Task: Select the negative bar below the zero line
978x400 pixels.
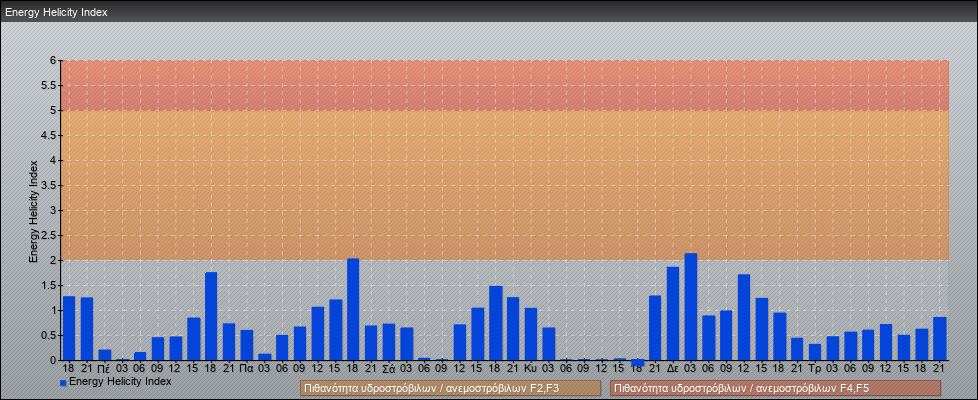Action: click(637, 363)
